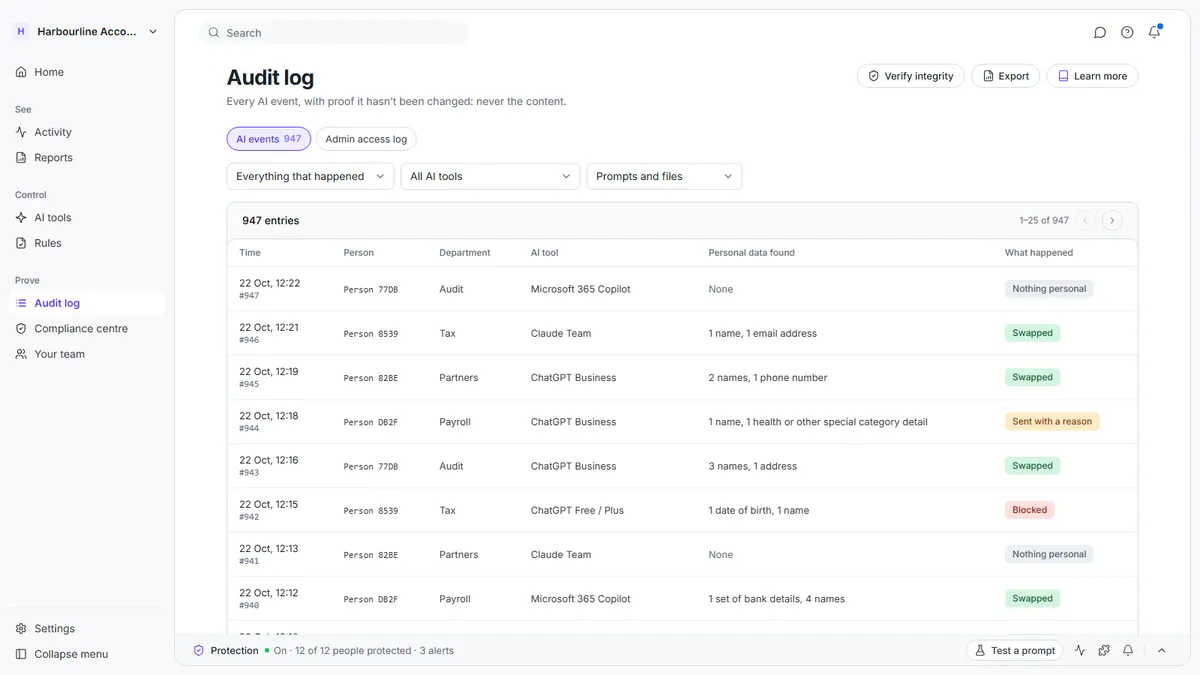Open the chat feedback icon in the top bar
Screen dimensions: 1200x675
click(1100, 32)
